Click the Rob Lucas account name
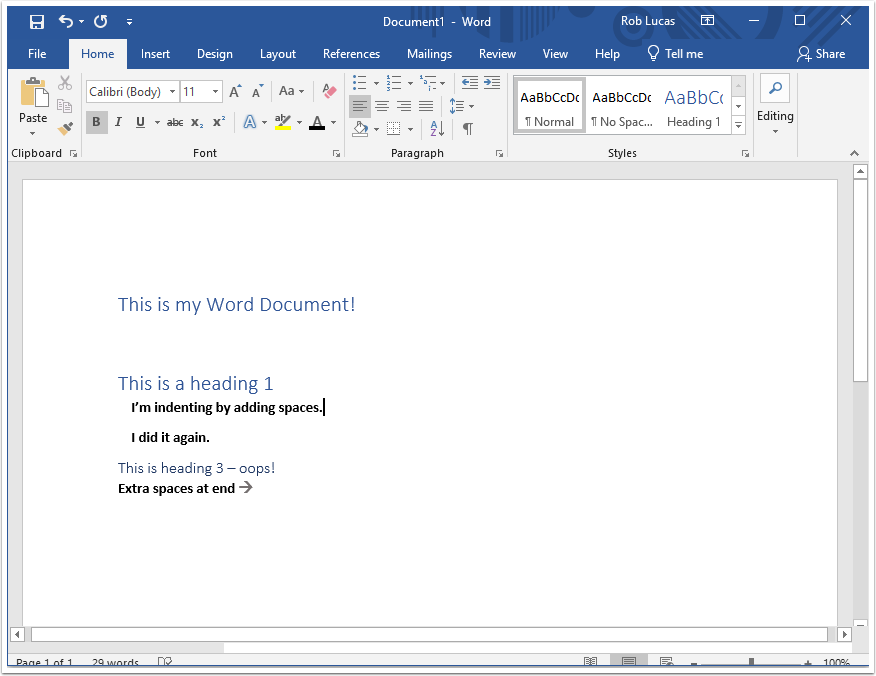876x676 pixels. point(648,21)
